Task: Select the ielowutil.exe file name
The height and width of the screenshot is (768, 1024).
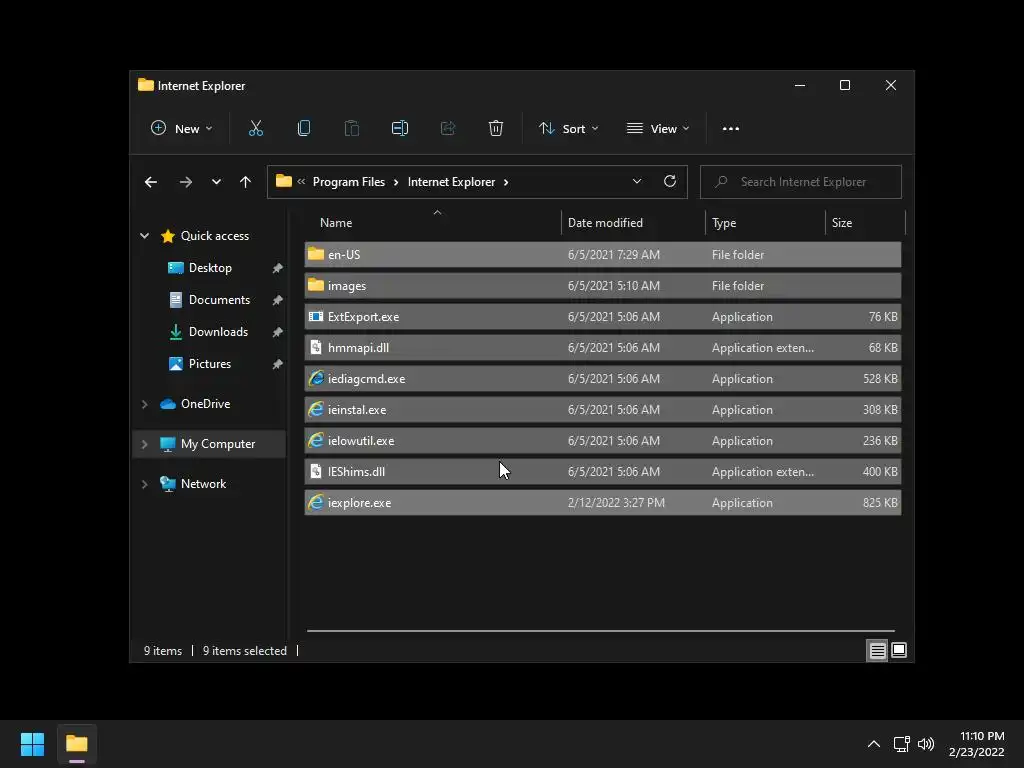Action: click(360, 441)
